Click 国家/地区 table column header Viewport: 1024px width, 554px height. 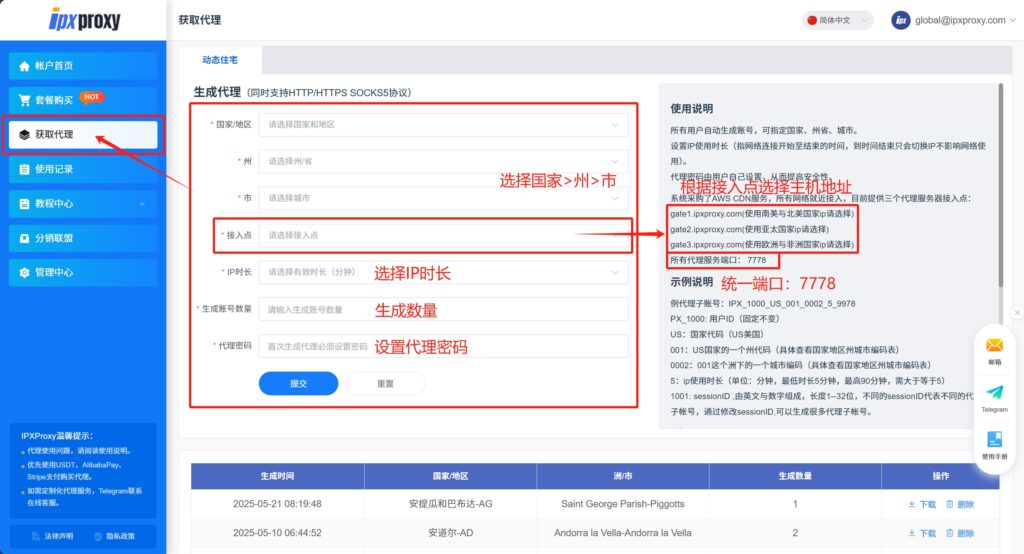point(451,476)
